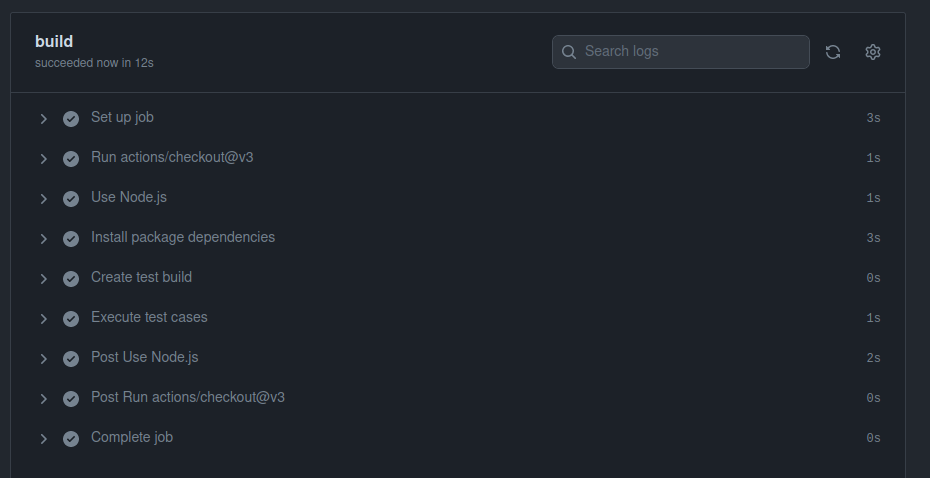Click the Complete job step label
This screenshot has height=478, width=930.
click(x=131, y=437)
